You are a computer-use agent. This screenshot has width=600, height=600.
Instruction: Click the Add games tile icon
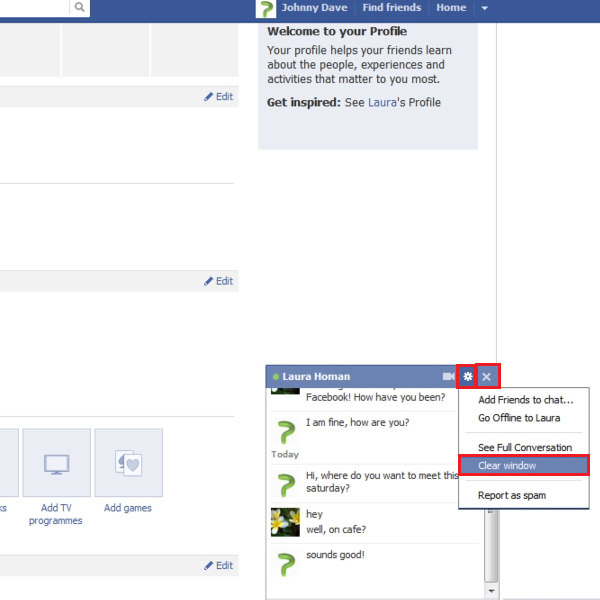129,463
